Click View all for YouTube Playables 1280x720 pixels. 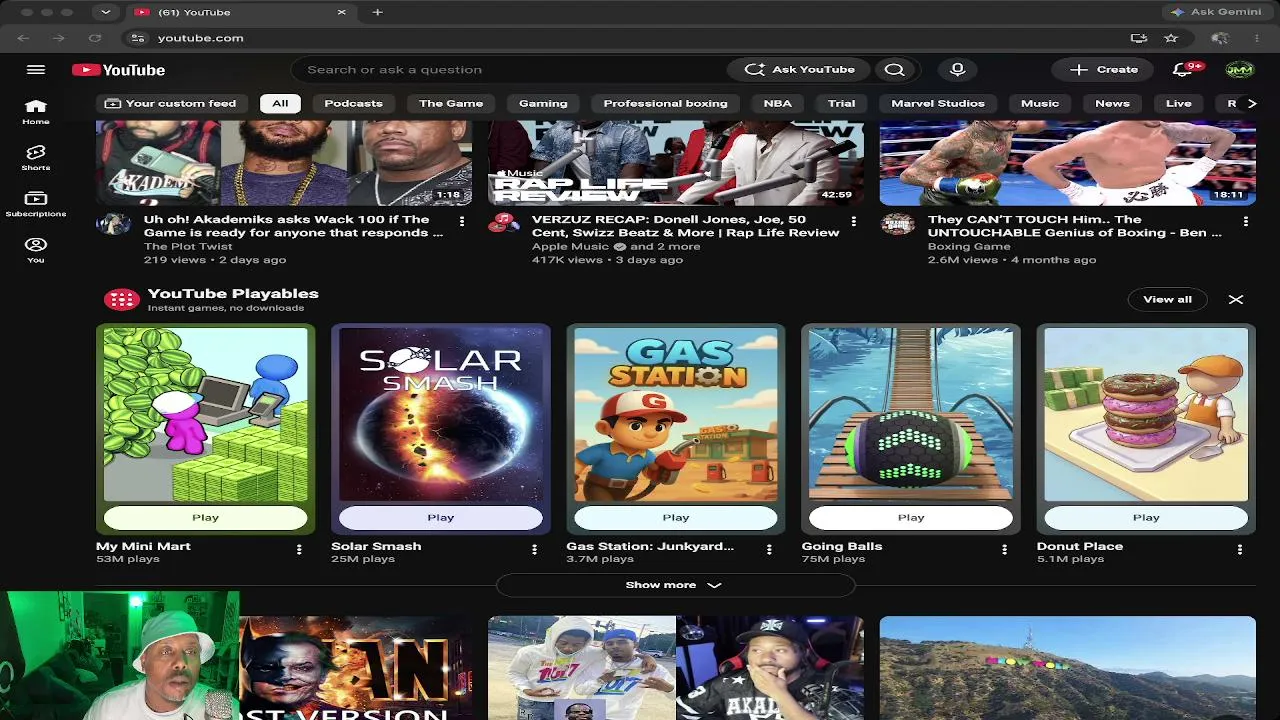coord(1167,299)
